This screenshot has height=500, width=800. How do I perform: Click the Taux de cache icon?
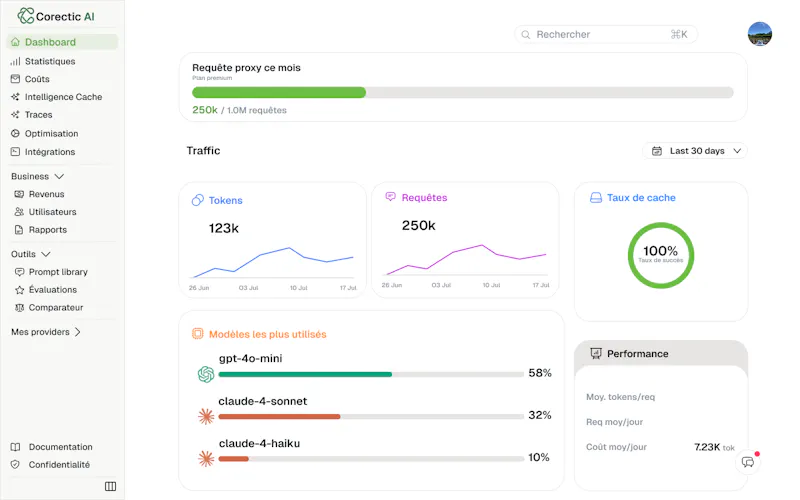(x=595, y=197)
